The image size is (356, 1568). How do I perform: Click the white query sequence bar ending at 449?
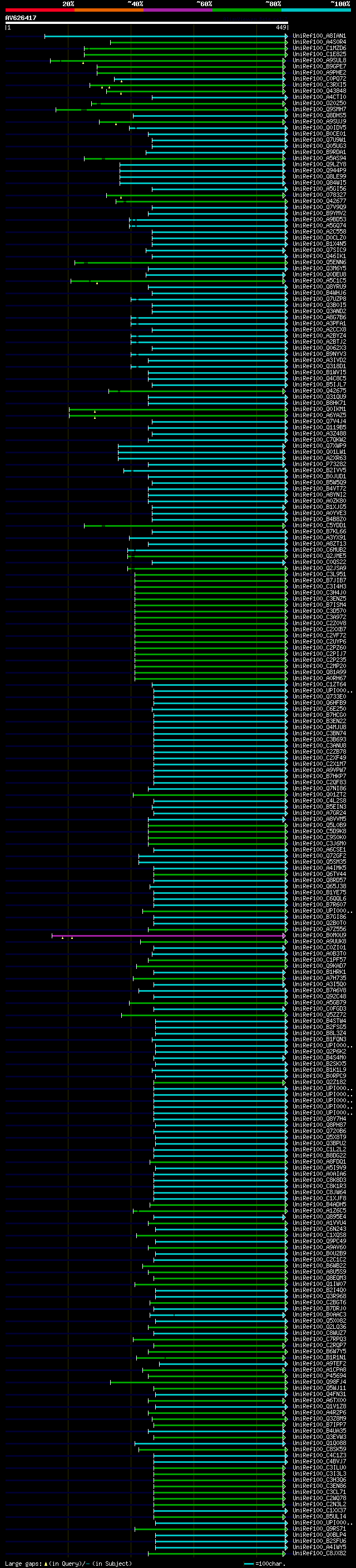coord(147,23)
